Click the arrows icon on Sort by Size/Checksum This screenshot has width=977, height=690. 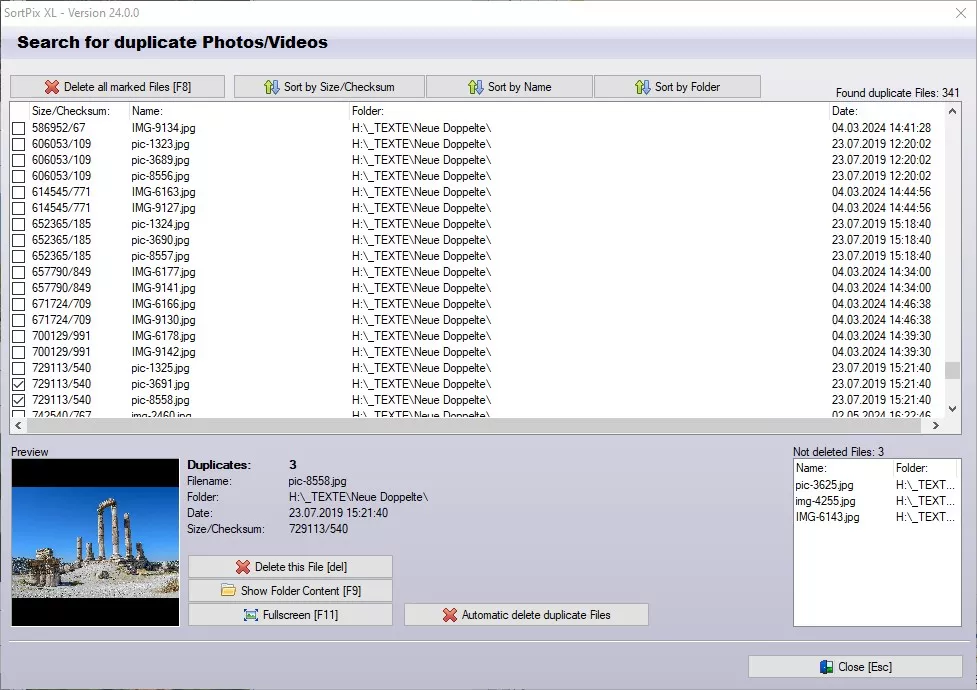coord(271,87)
